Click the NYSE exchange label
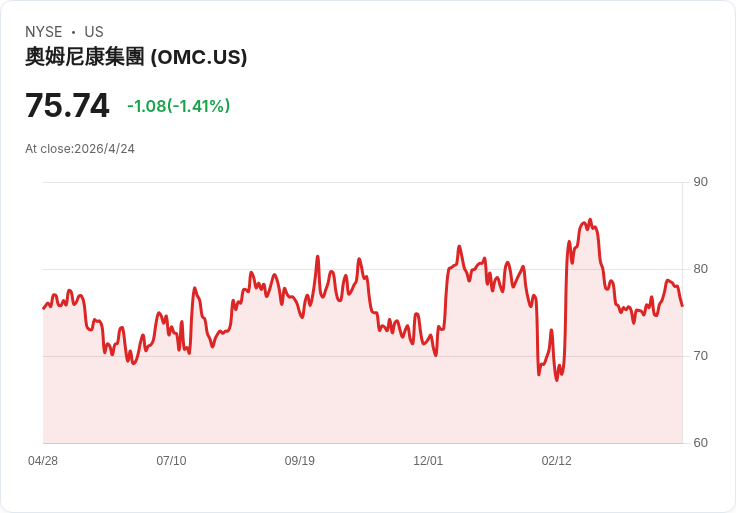 click(x=44, y=32)
